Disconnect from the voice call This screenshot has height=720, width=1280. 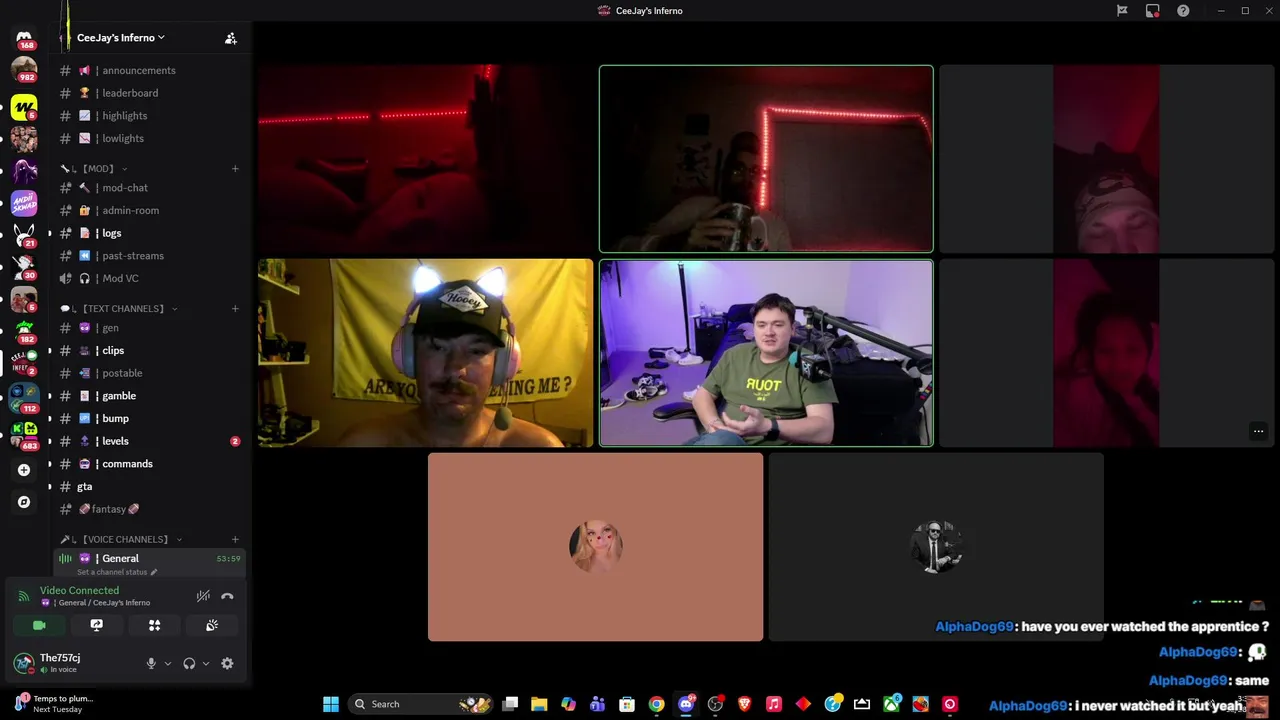point(227,596)
